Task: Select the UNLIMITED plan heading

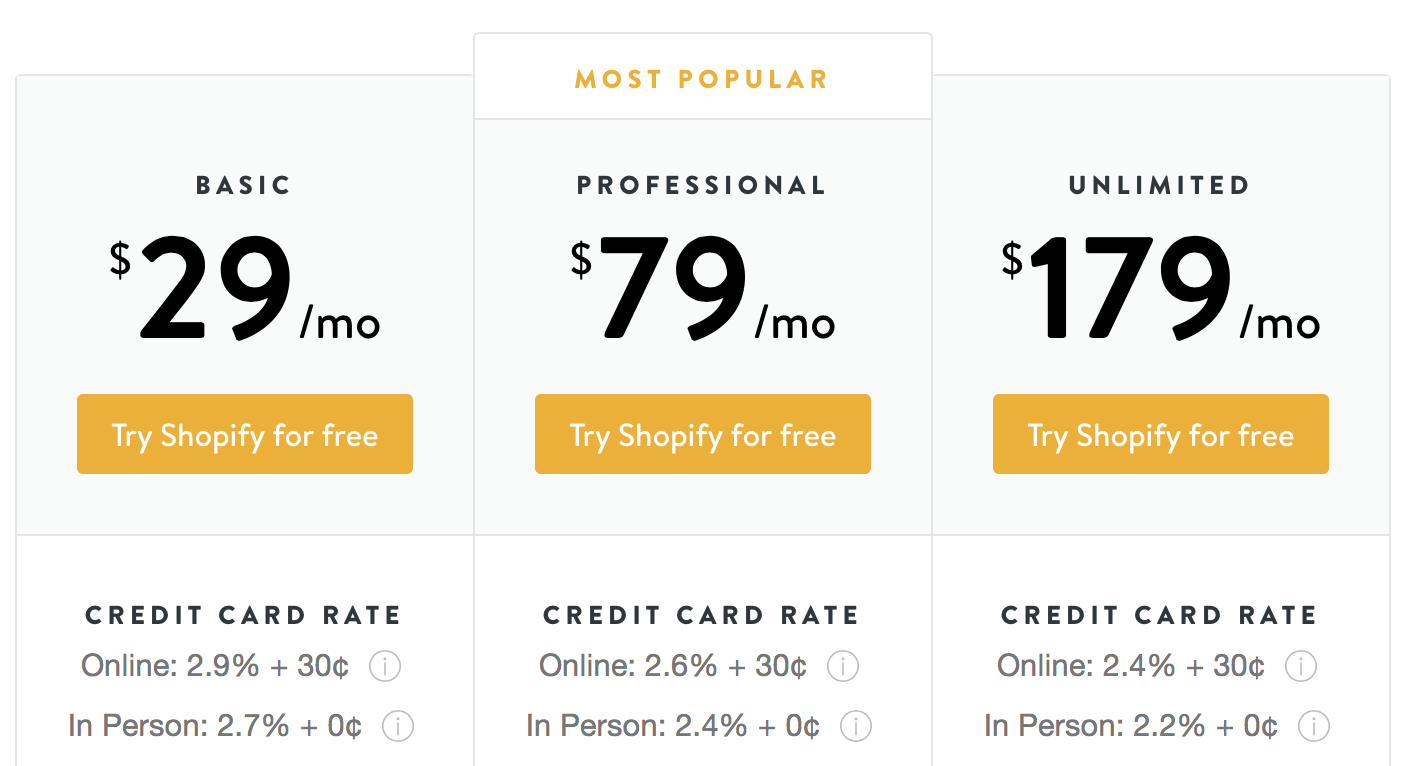Action: 1160,185
